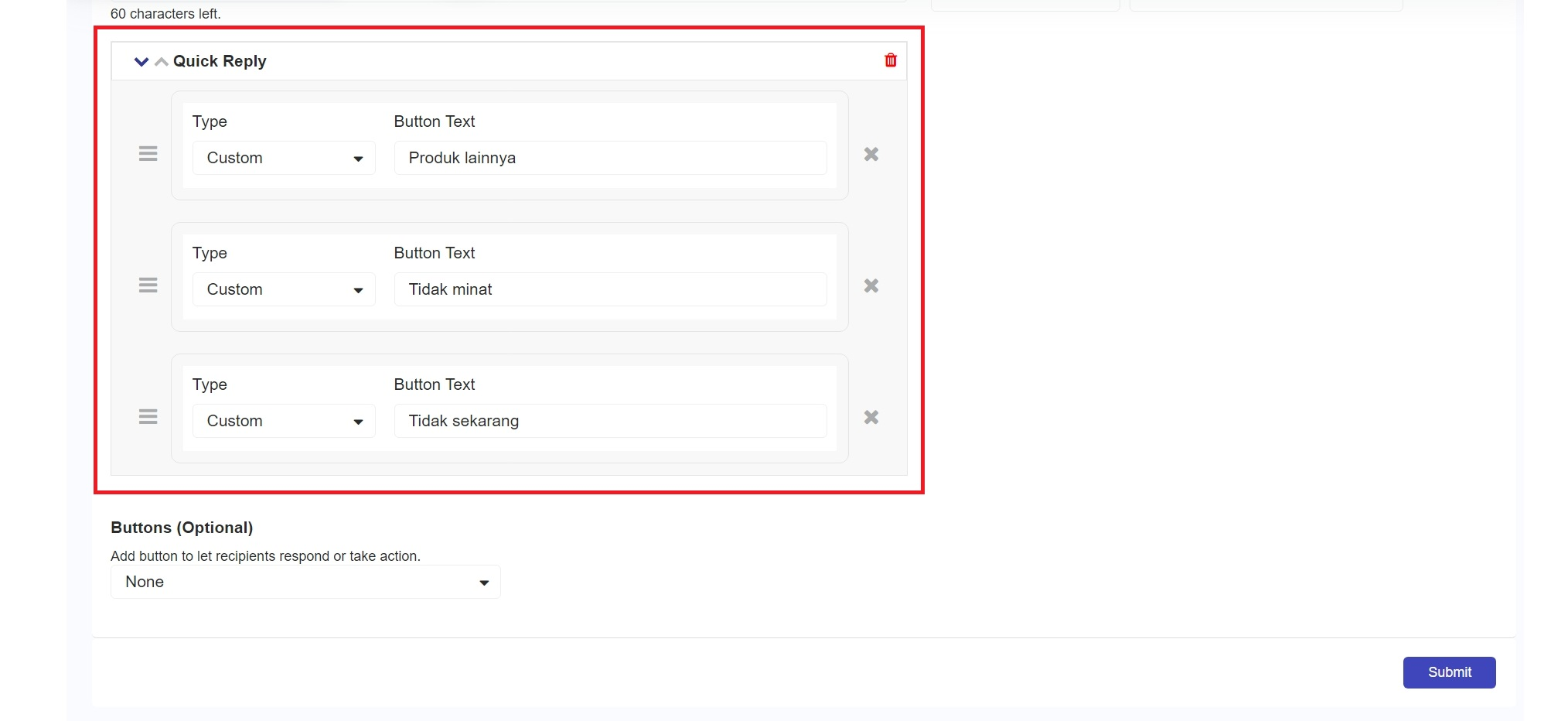Grab the drag handle beside "Produk lainnya"
Screen dimensions: 1568x721
pos(148,154)
